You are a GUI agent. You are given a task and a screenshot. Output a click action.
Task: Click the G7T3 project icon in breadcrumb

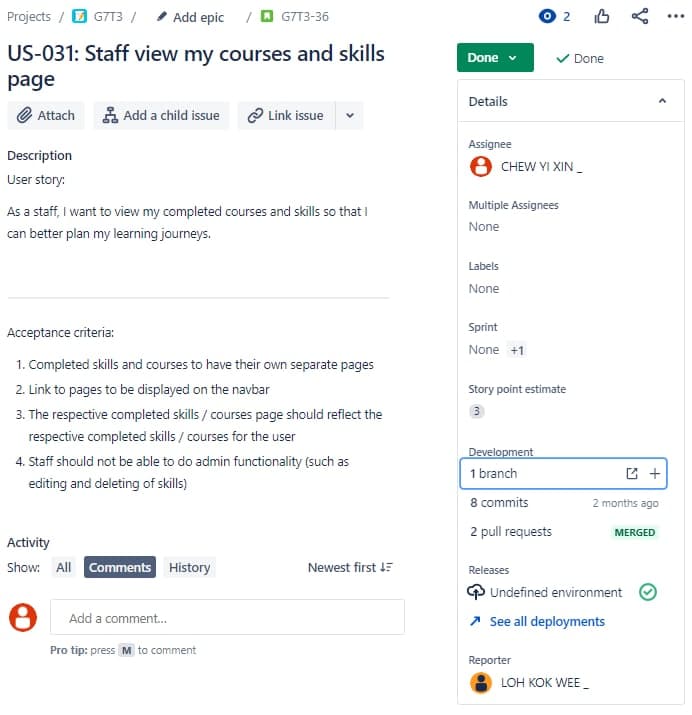[x=80, y=17]
